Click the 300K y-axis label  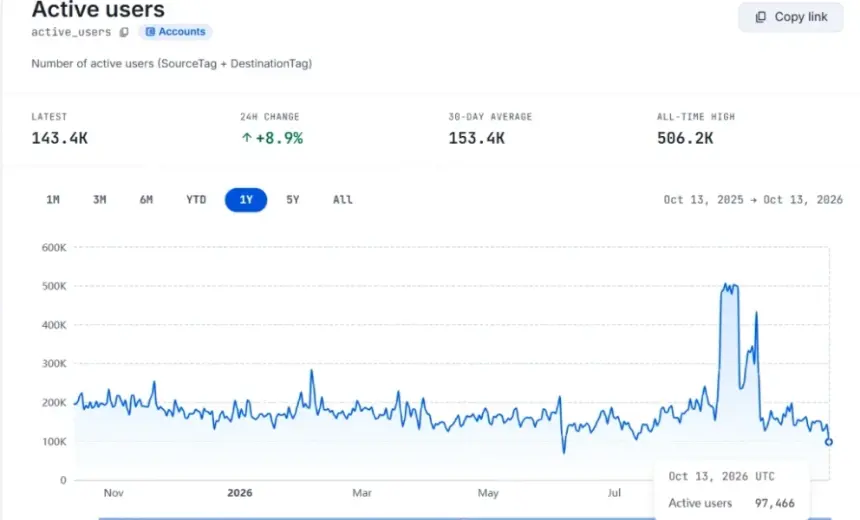pos(54,364)
